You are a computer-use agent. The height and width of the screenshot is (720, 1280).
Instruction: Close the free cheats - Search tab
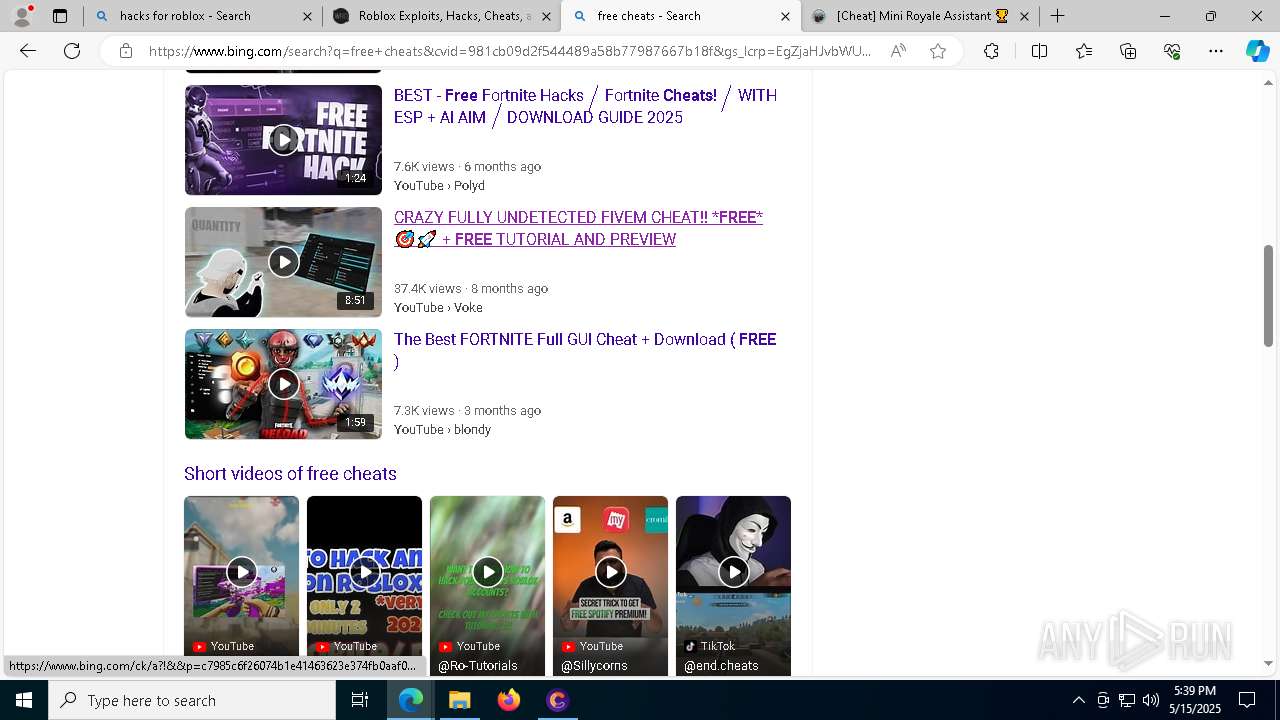click(785, 16)
